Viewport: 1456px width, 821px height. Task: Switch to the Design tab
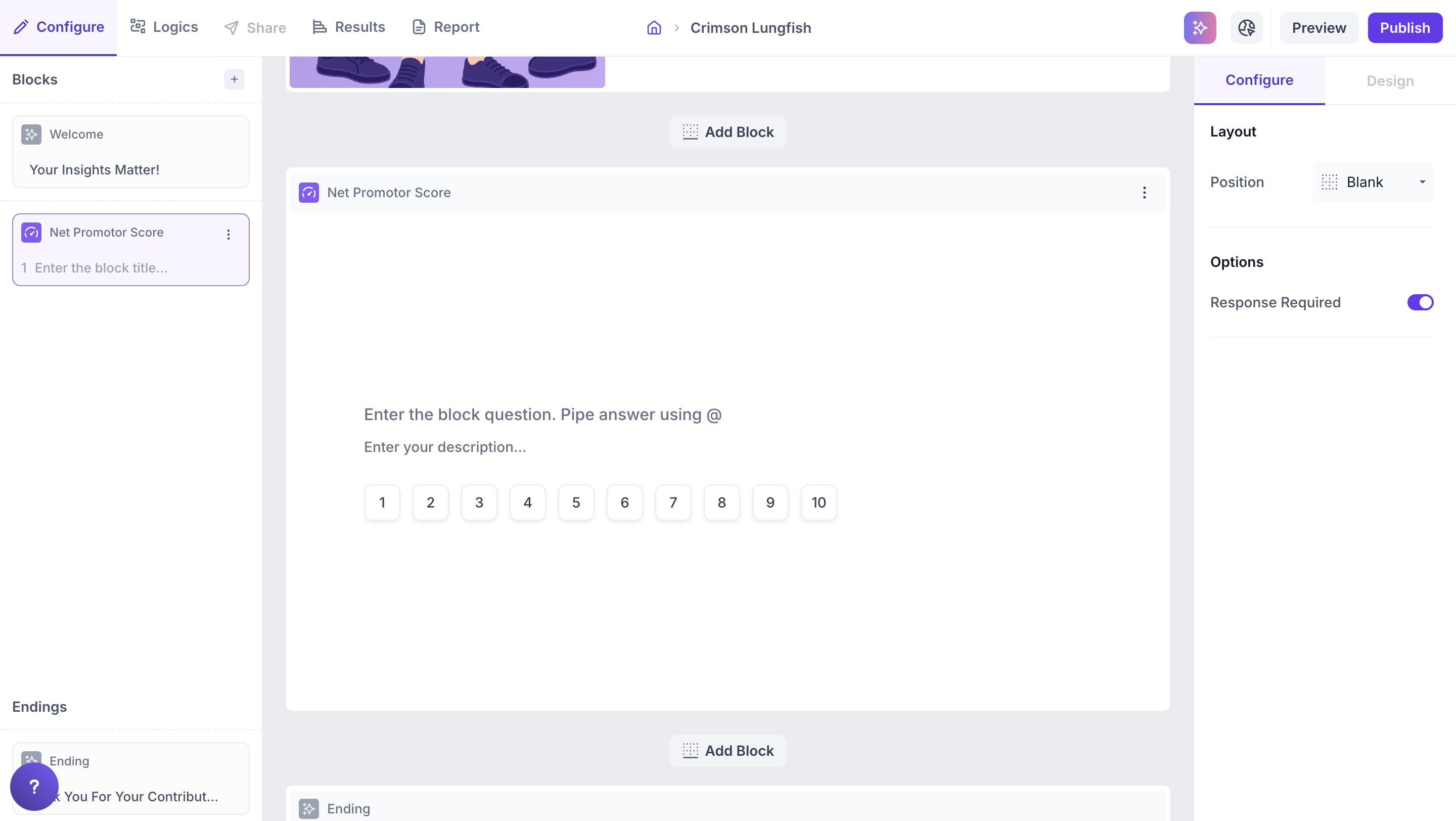1390,81
